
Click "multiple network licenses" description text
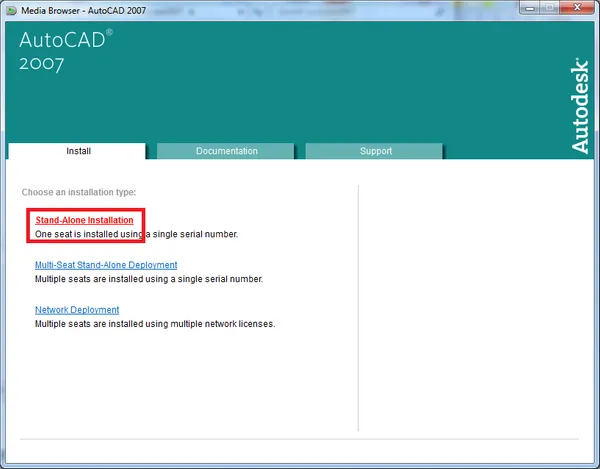click(154, 324)
